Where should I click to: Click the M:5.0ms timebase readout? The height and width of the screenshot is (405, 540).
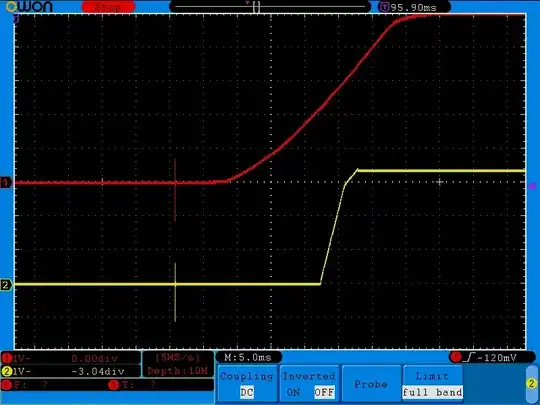pos(248,357)
